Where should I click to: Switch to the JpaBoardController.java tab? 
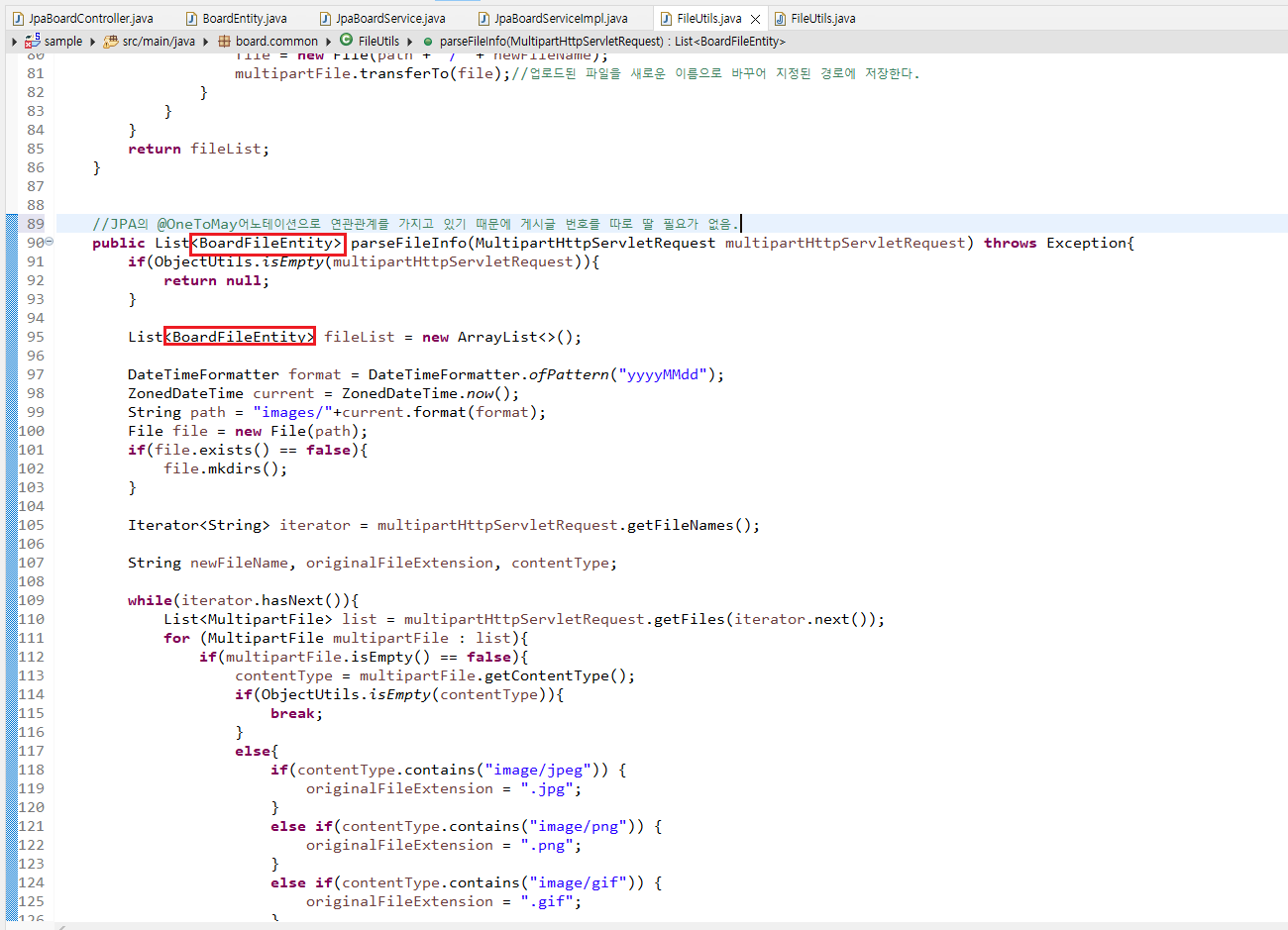tap(83, 18)
